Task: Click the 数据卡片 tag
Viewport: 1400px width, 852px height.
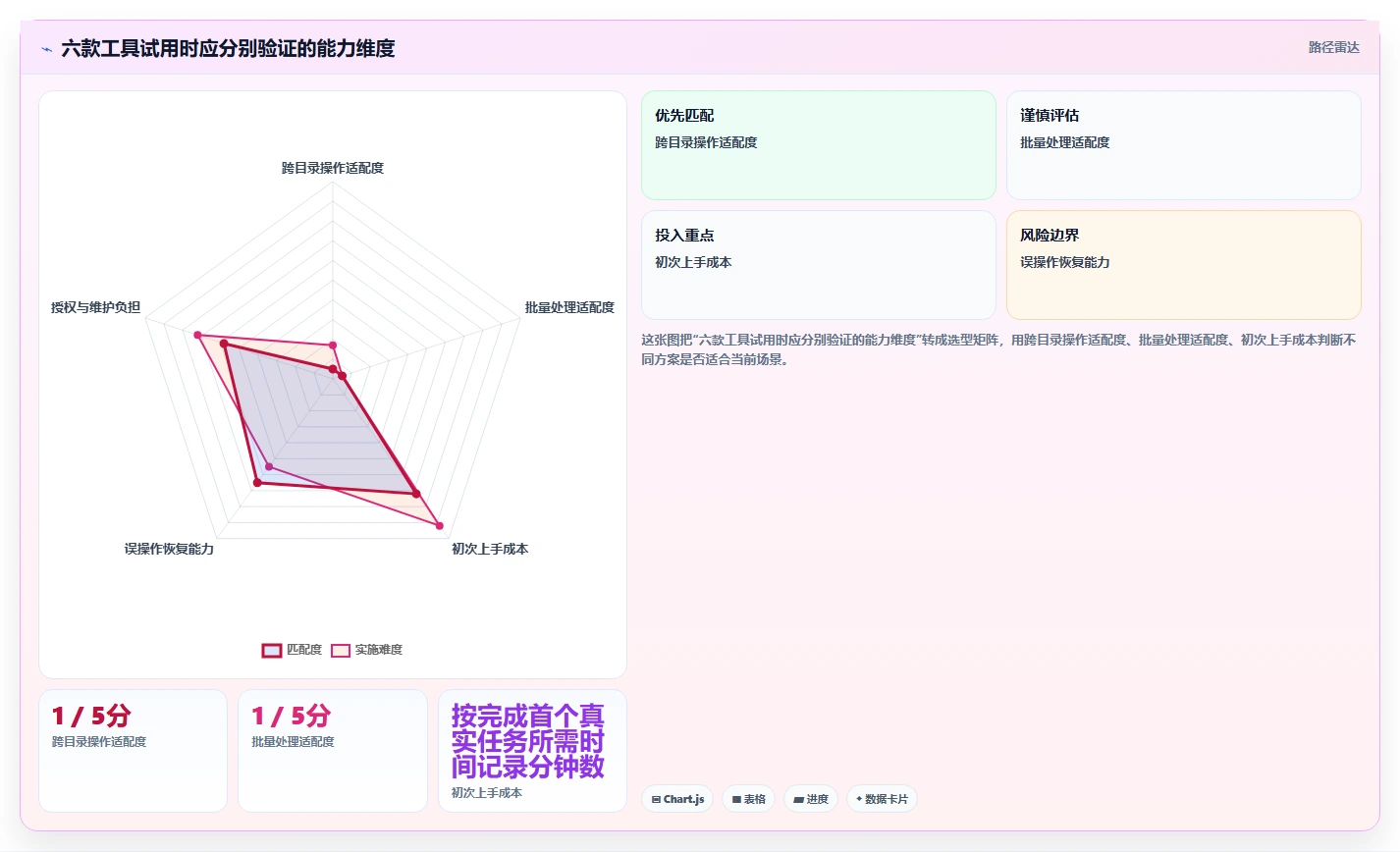Action: click(882, 799)
